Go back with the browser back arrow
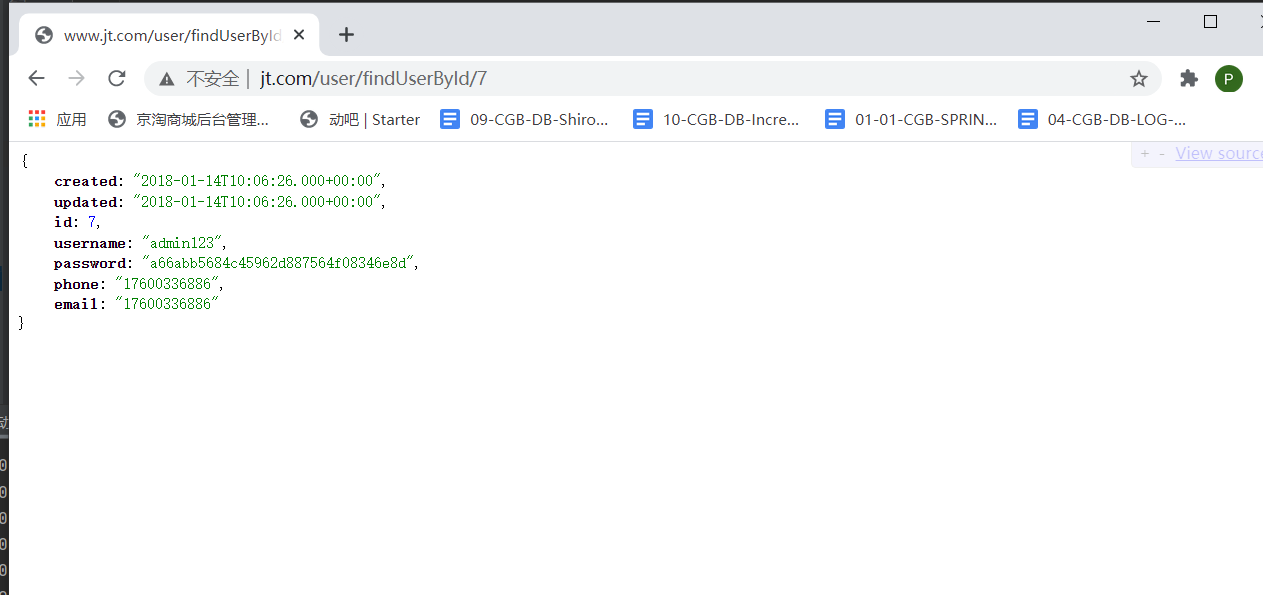The width and height of the screenshot is (1263, 595). 36,78
